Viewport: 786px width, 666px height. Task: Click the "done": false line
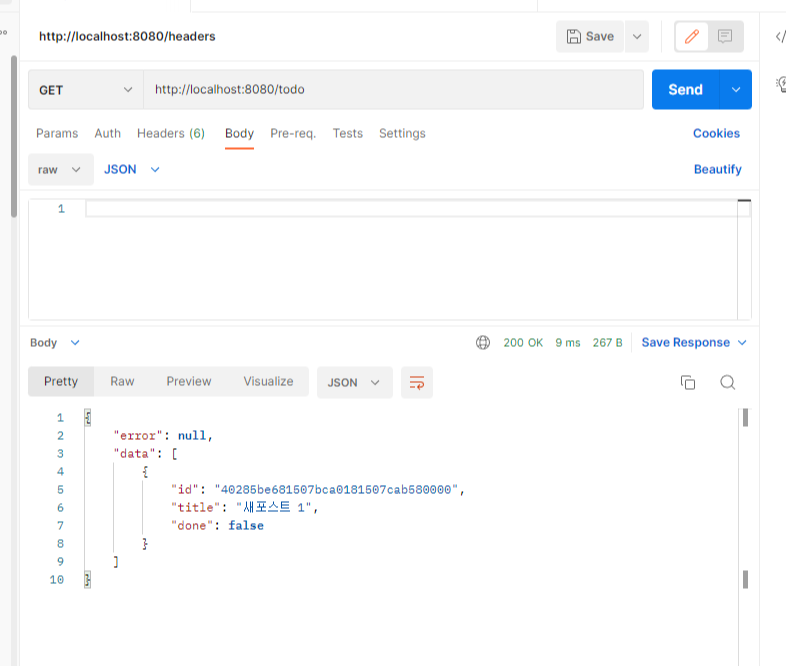[x=217, y=526]
